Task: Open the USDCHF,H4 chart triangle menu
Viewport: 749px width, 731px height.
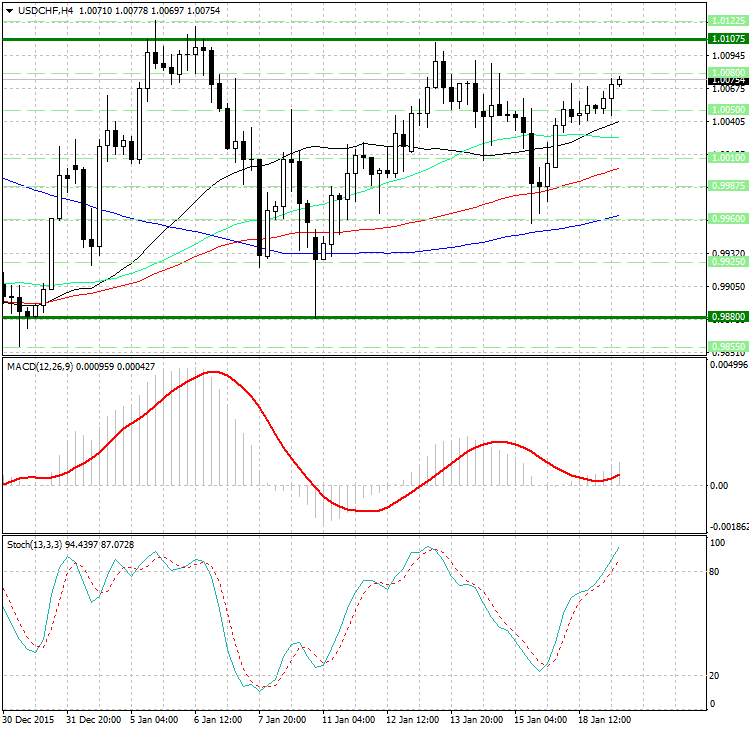Action: coord(9,10)
